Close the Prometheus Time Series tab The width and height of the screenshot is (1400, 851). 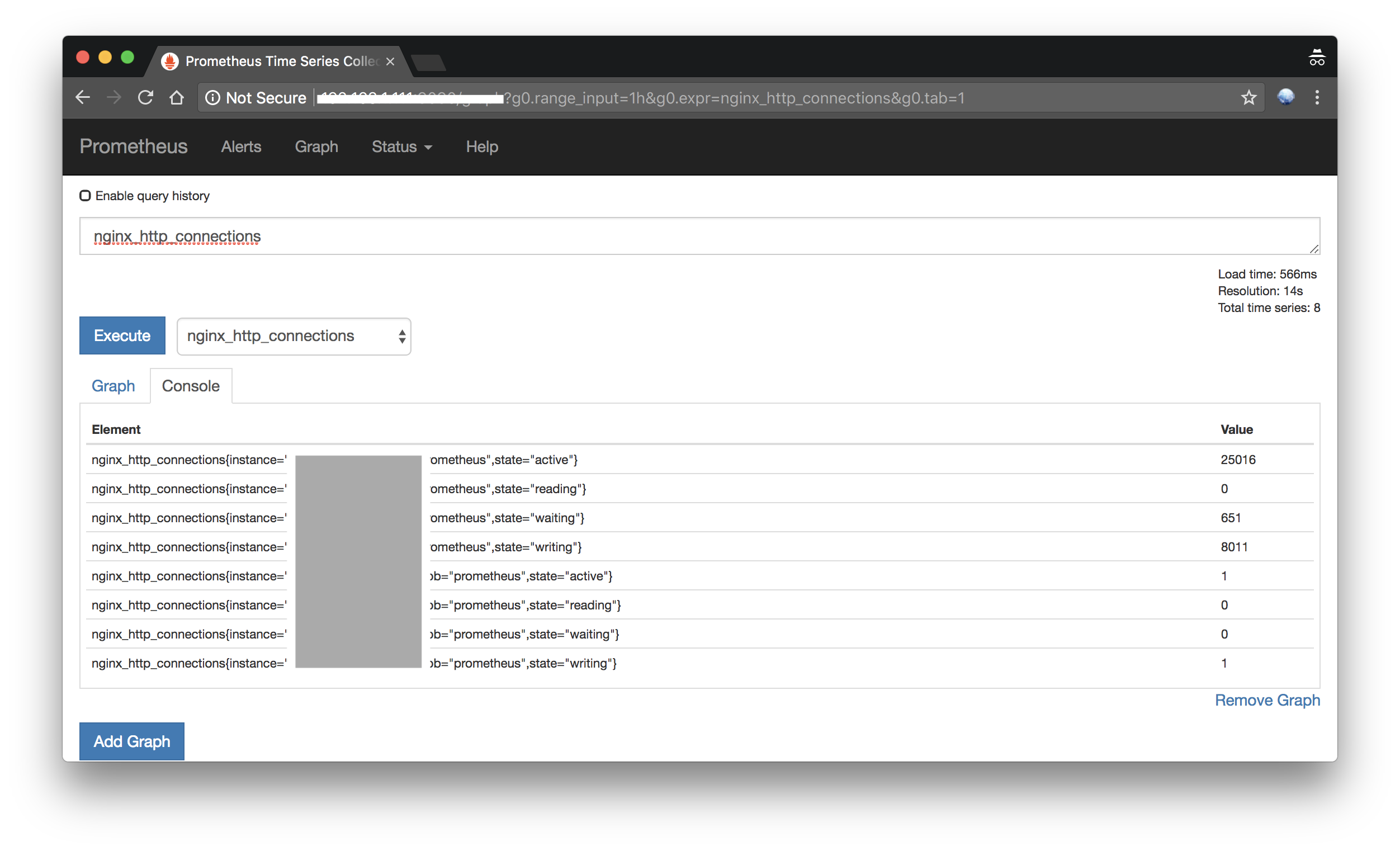tap(390, 62)
